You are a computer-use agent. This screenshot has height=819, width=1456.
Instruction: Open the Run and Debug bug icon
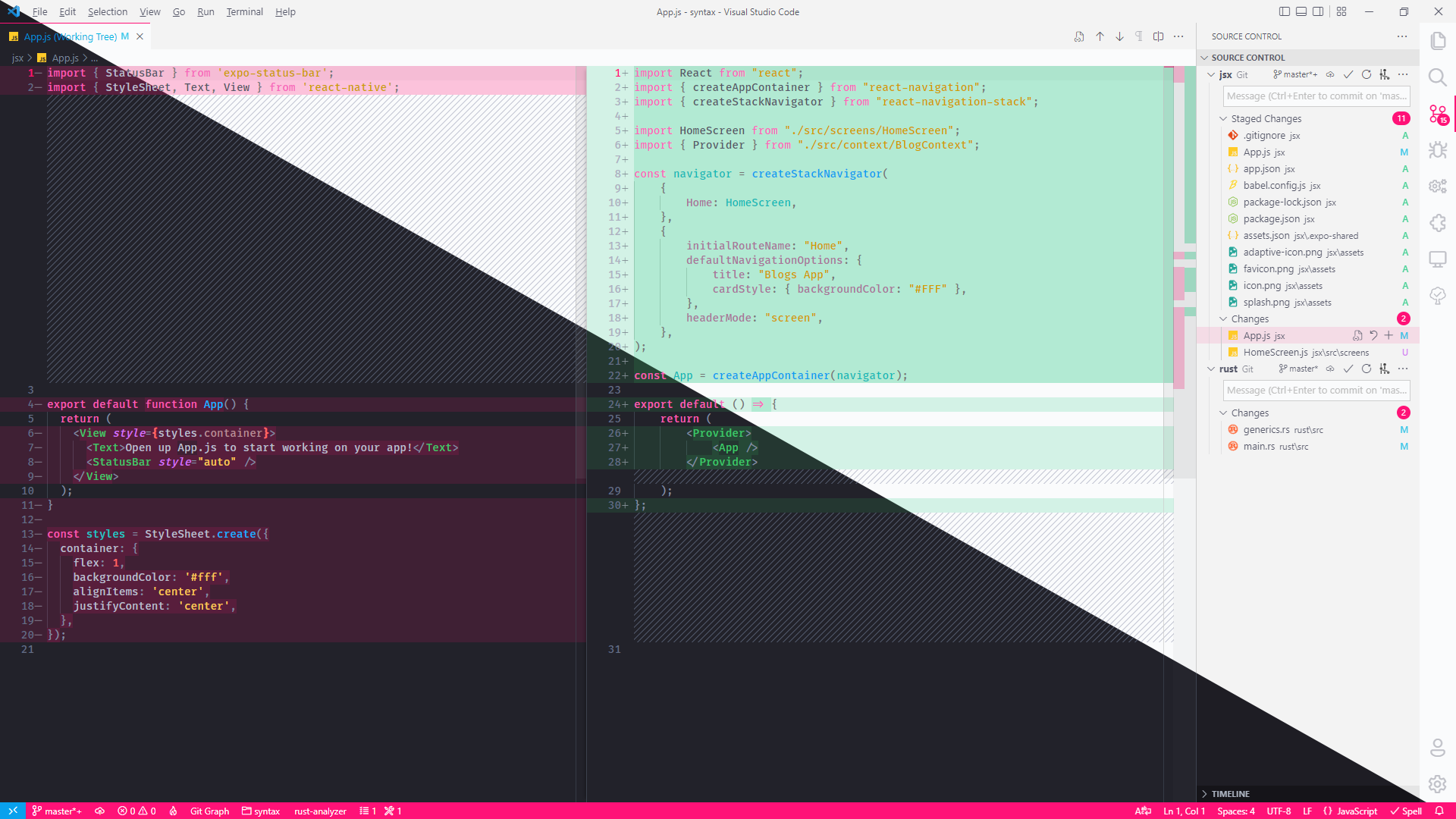pyautogui.click(x=1438, y=150)
